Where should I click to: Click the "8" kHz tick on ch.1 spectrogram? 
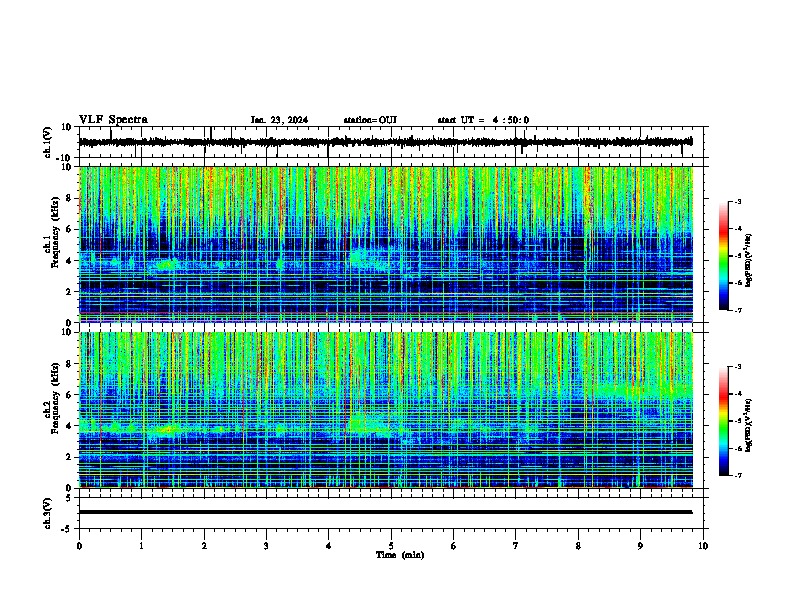coord(69,198)
